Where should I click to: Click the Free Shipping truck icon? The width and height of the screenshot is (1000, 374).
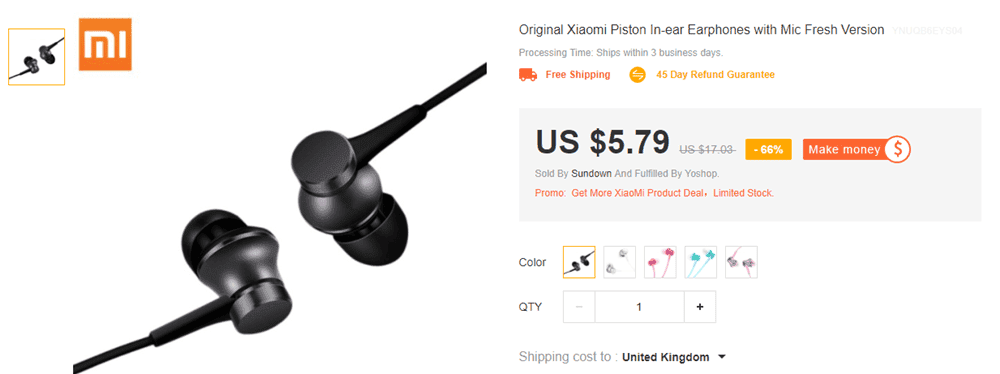pyautogui.click(x=528, y=75)
